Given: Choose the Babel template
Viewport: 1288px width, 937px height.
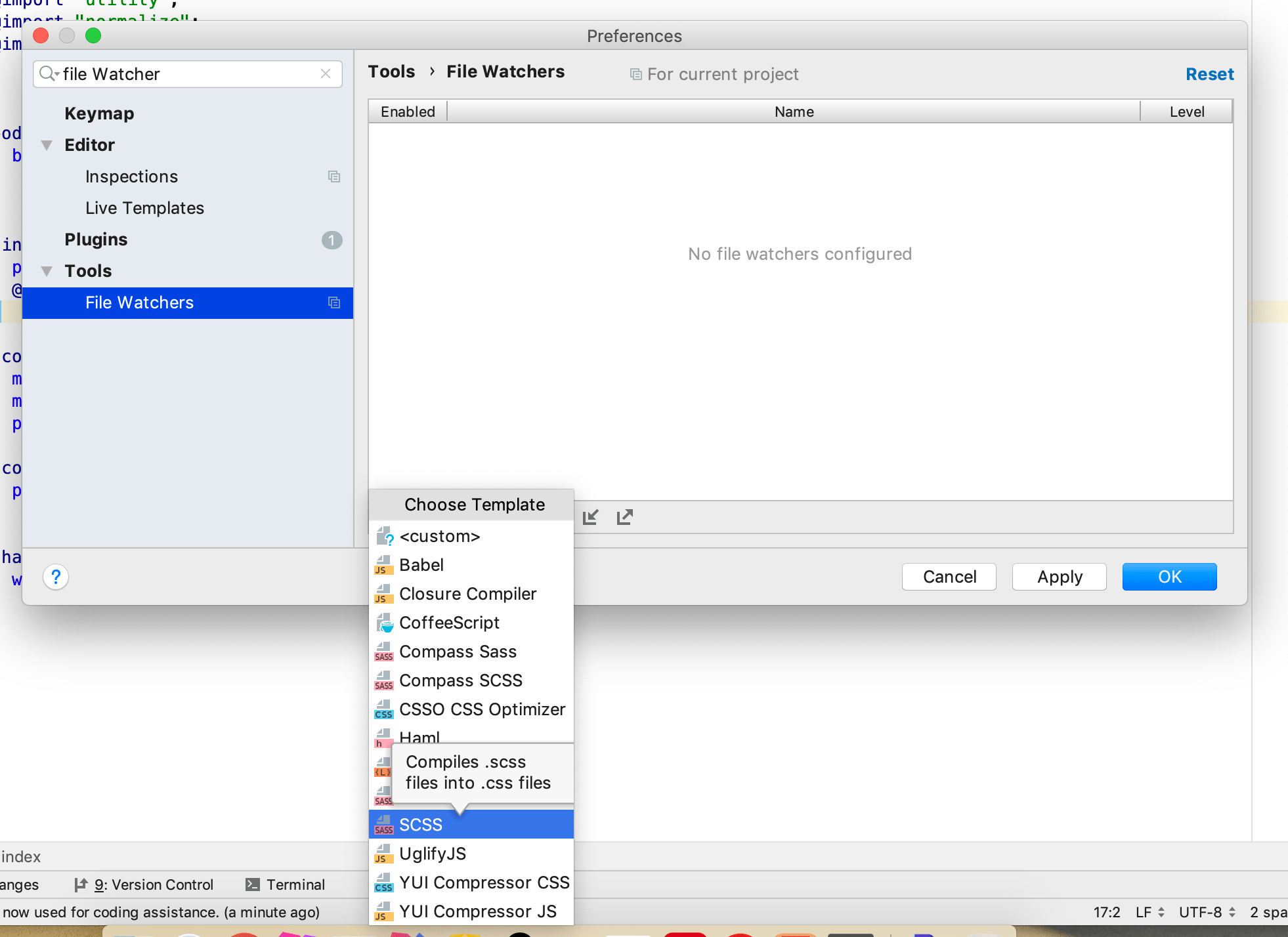Looking at the screenshot, I should 421,565.
